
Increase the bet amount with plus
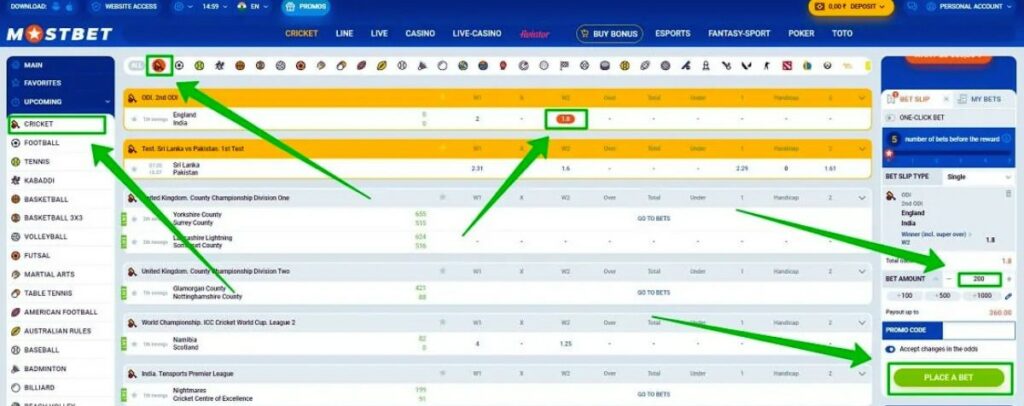point(1008,279)
